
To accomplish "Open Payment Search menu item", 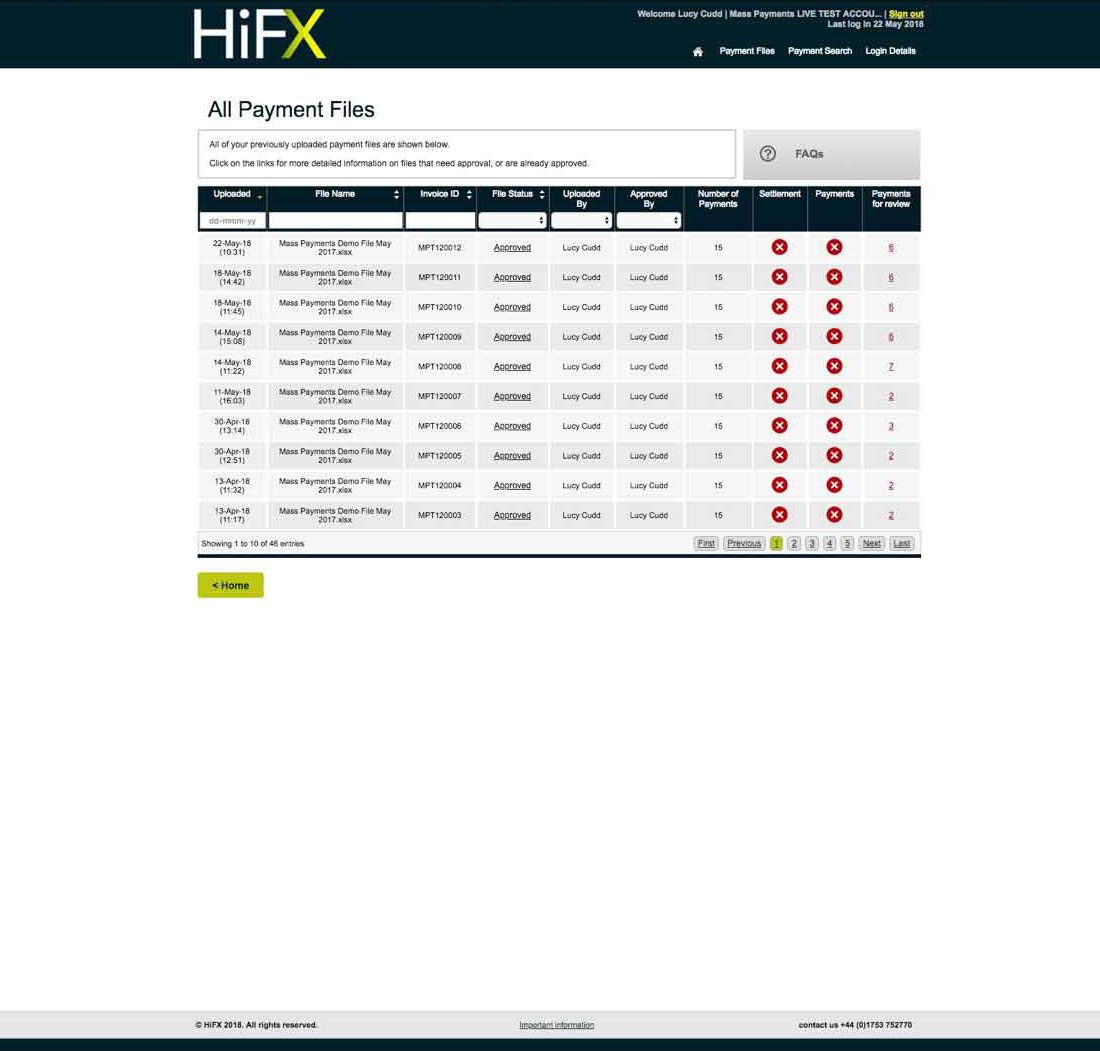I will click(820, 51).
